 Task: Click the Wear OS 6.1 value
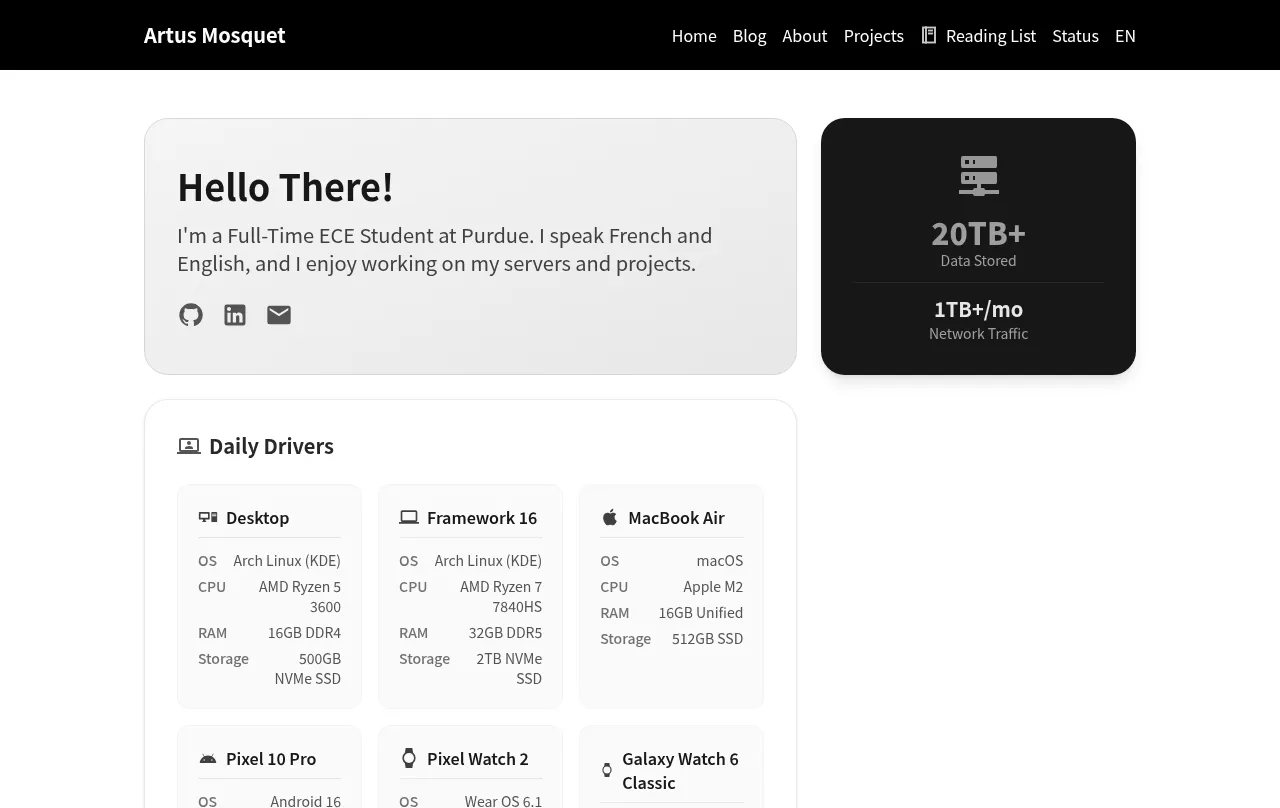click(503, 801)
